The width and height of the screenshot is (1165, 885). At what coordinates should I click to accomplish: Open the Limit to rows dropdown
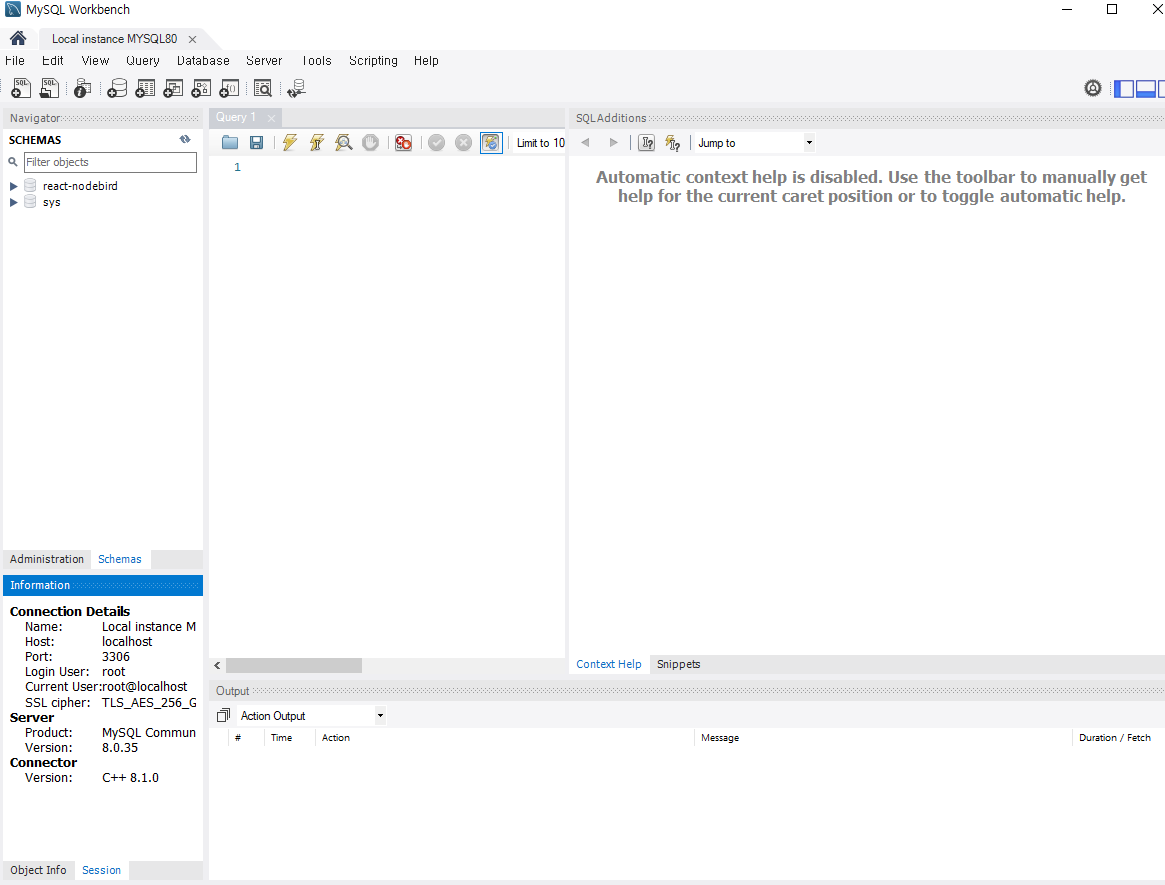[540, 143]
